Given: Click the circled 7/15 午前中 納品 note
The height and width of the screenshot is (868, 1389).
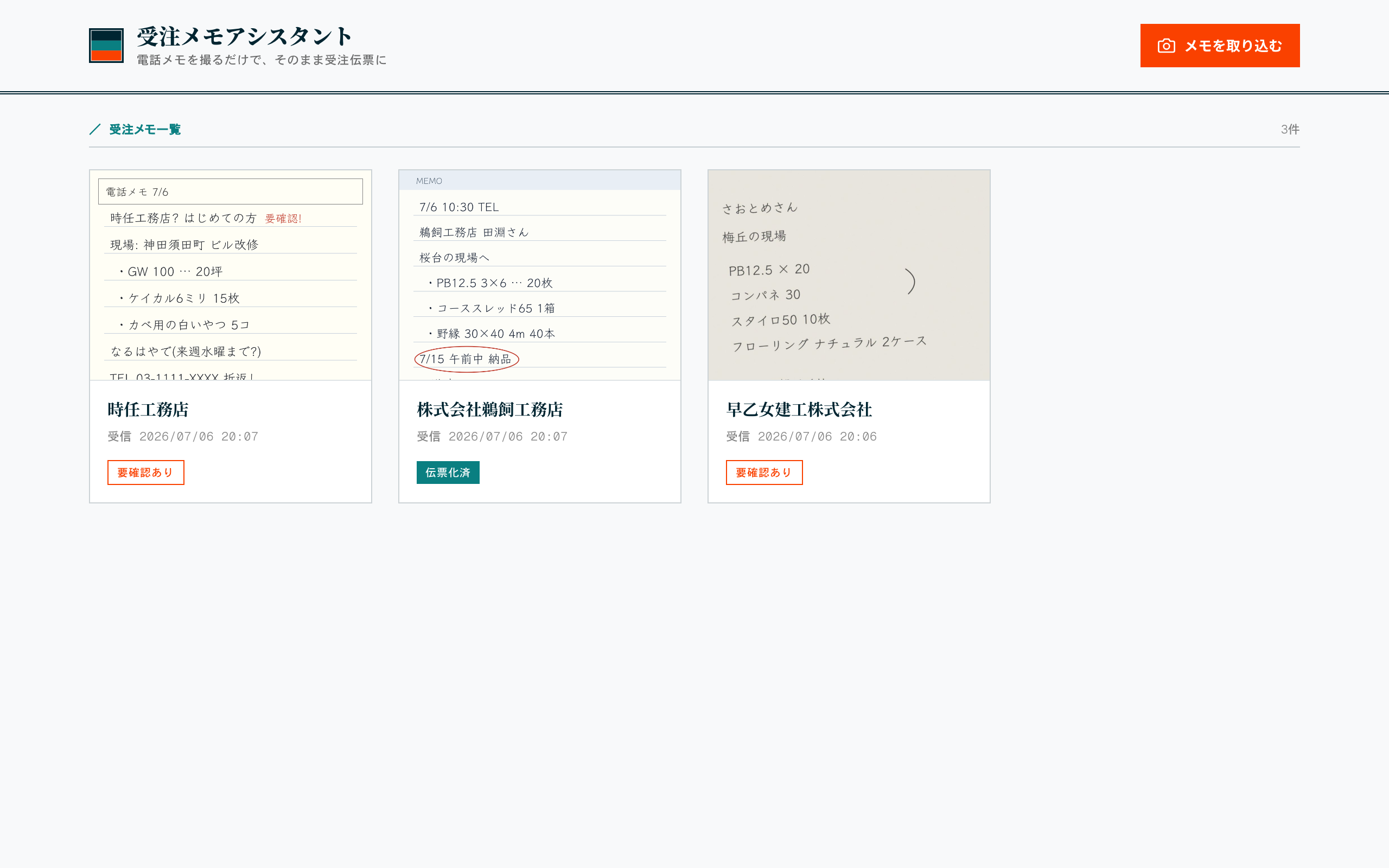Looking at the screenshot, I should click(467, 359).
